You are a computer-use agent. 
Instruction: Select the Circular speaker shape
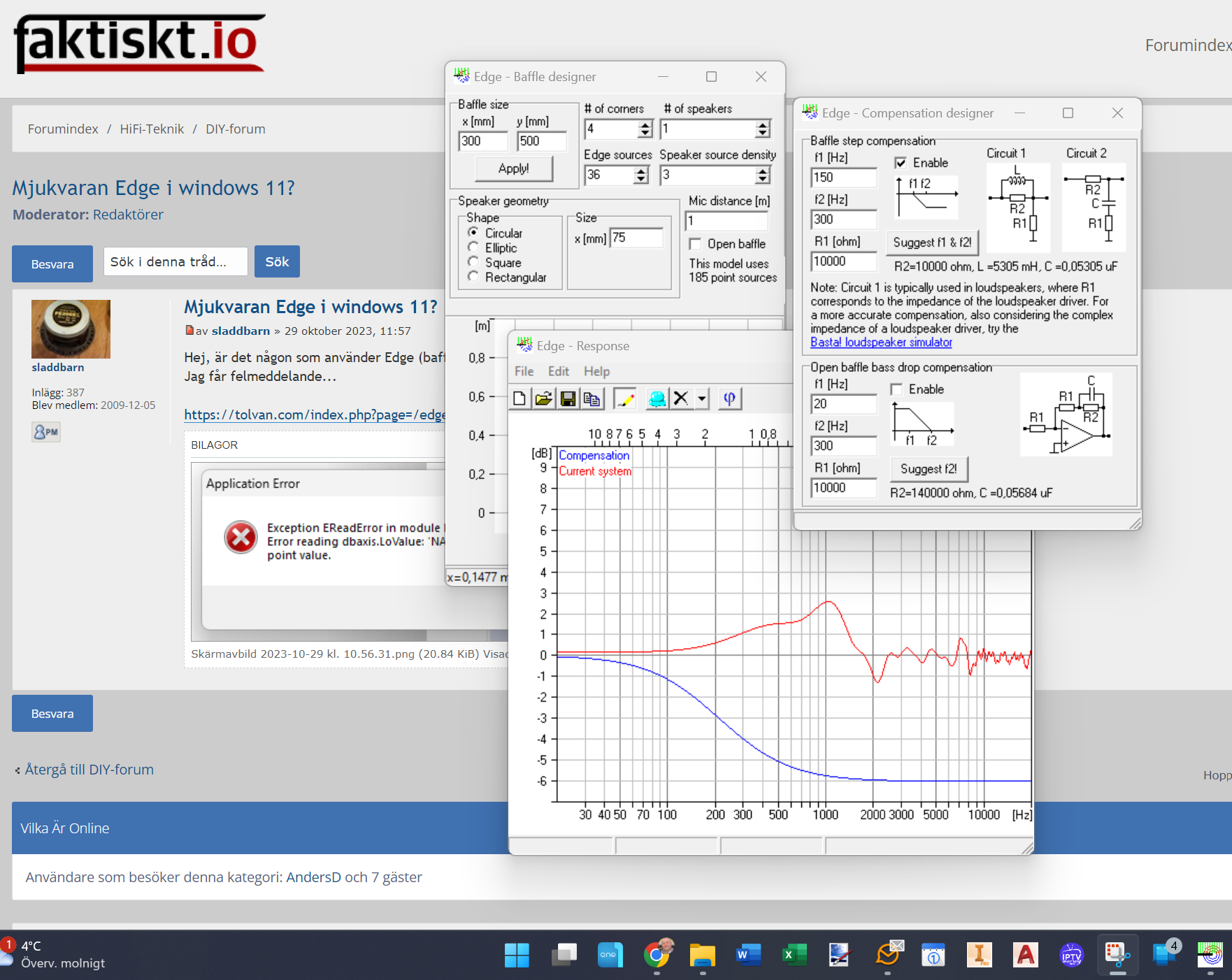[473, 233]
